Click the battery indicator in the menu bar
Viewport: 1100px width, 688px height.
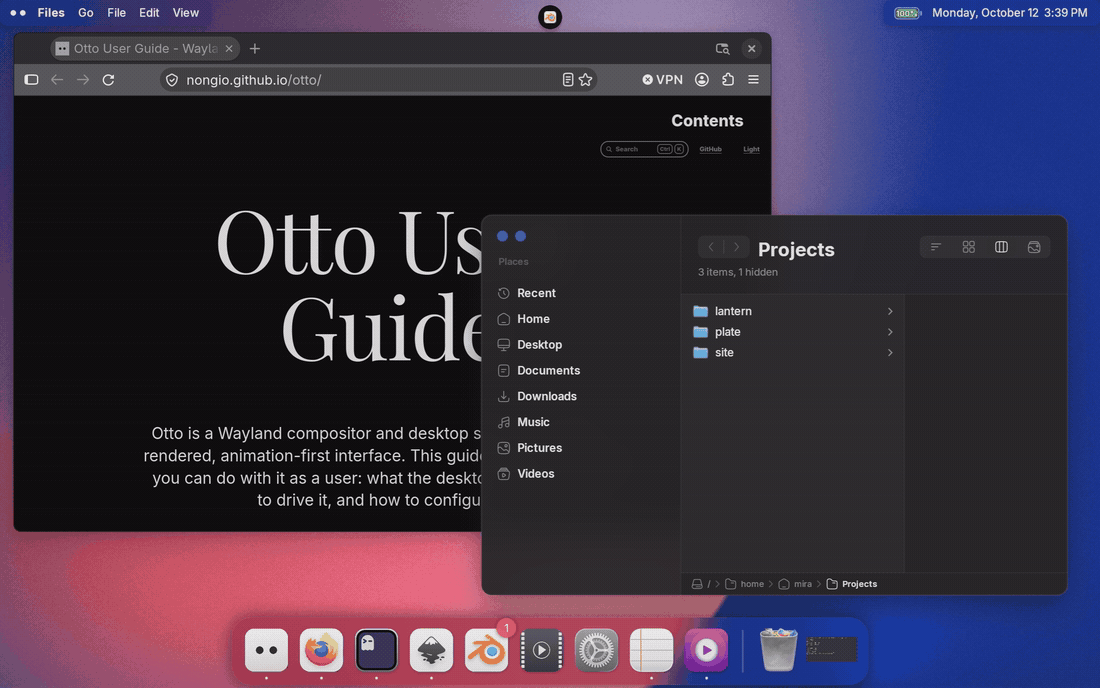click(906, 13)
